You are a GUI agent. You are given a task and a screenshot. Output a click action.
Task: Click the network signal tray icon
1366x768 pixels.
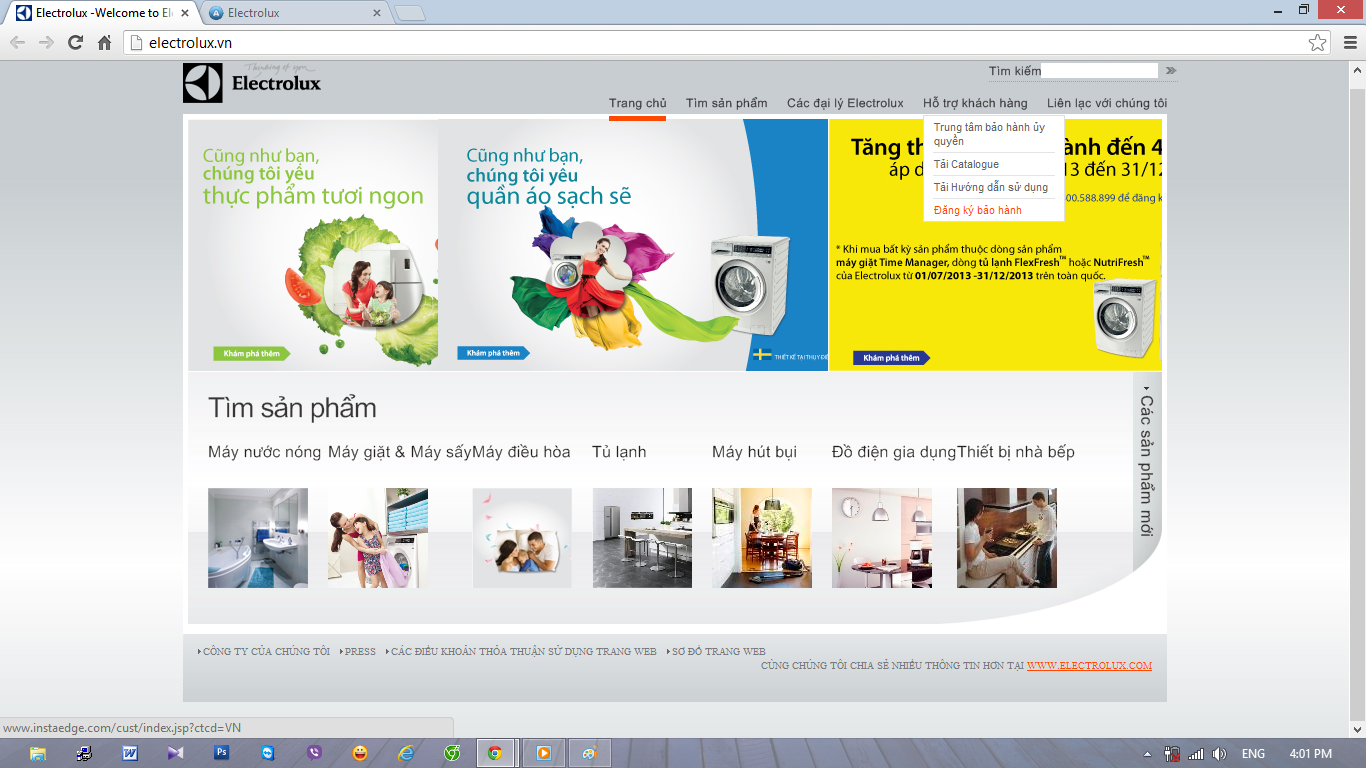coord(1195,754)
